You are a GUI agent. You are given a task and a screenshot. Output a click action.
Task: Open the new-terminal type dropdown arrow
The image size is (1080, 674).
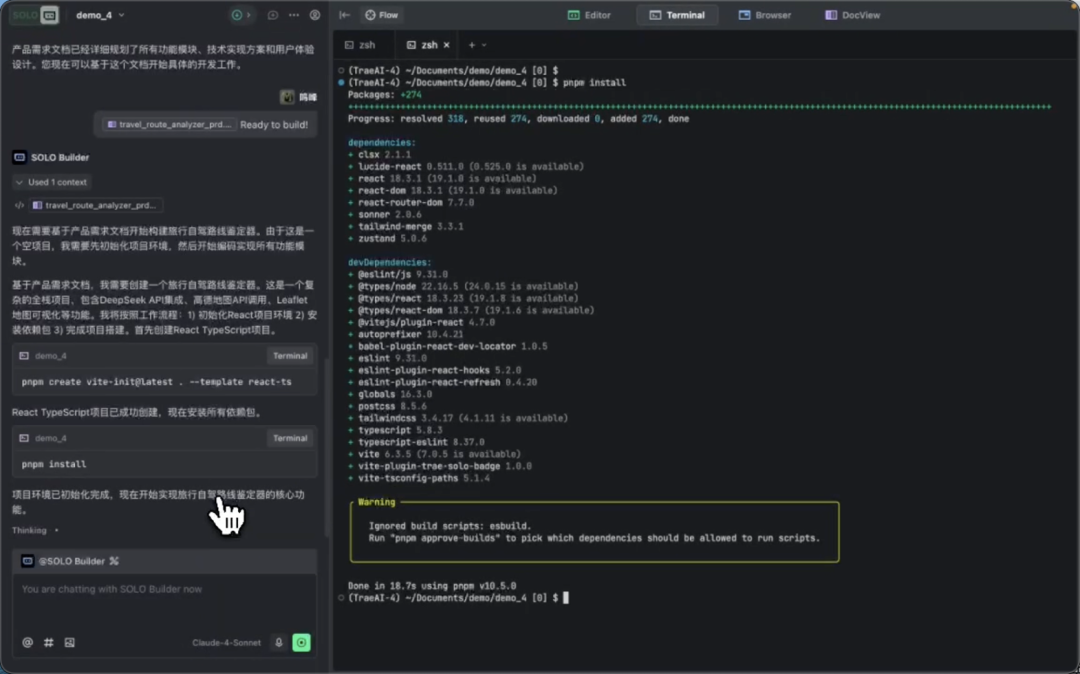click(x=484, y=45)
